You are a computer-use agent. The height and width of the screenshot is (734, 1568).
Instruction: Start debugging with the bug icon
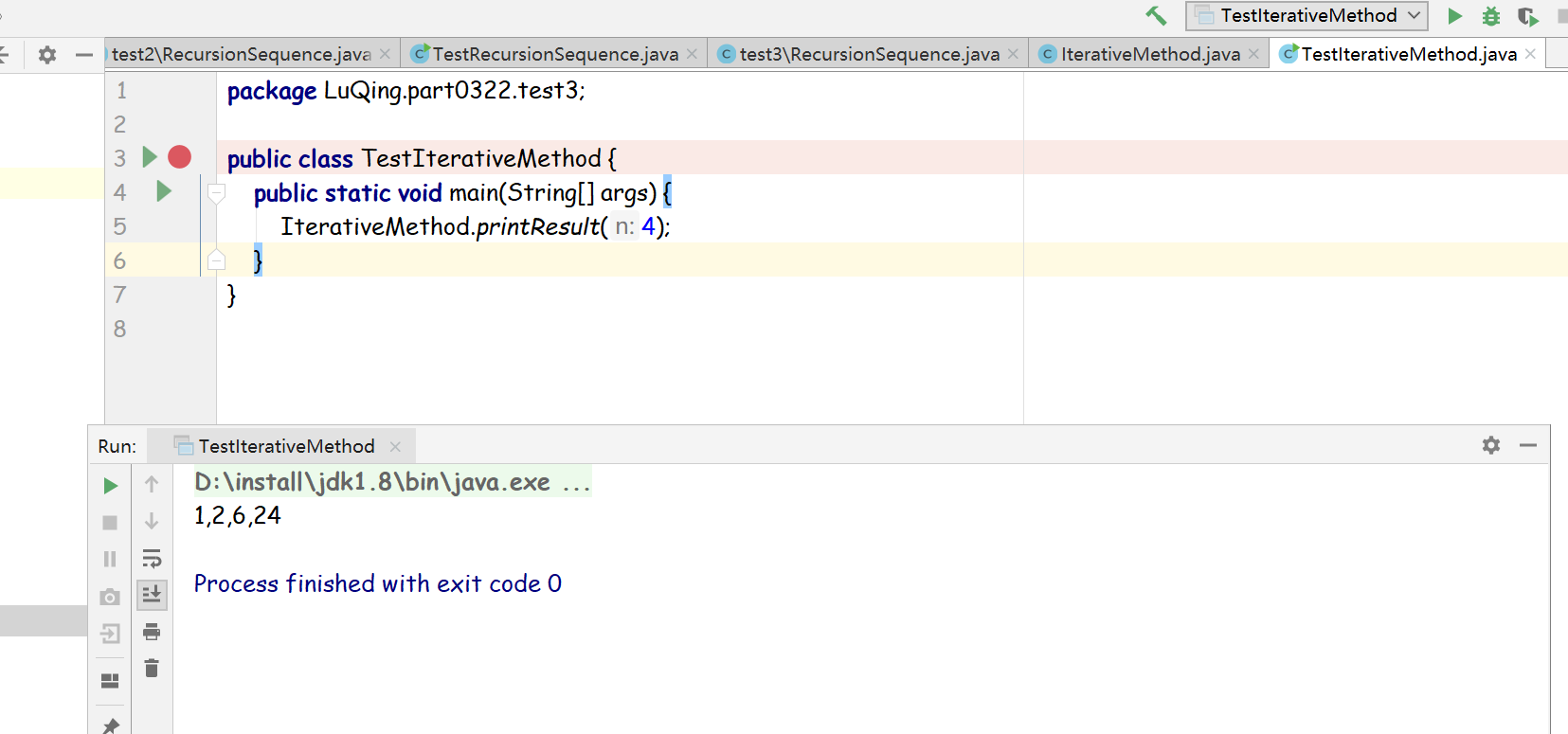1491,16
